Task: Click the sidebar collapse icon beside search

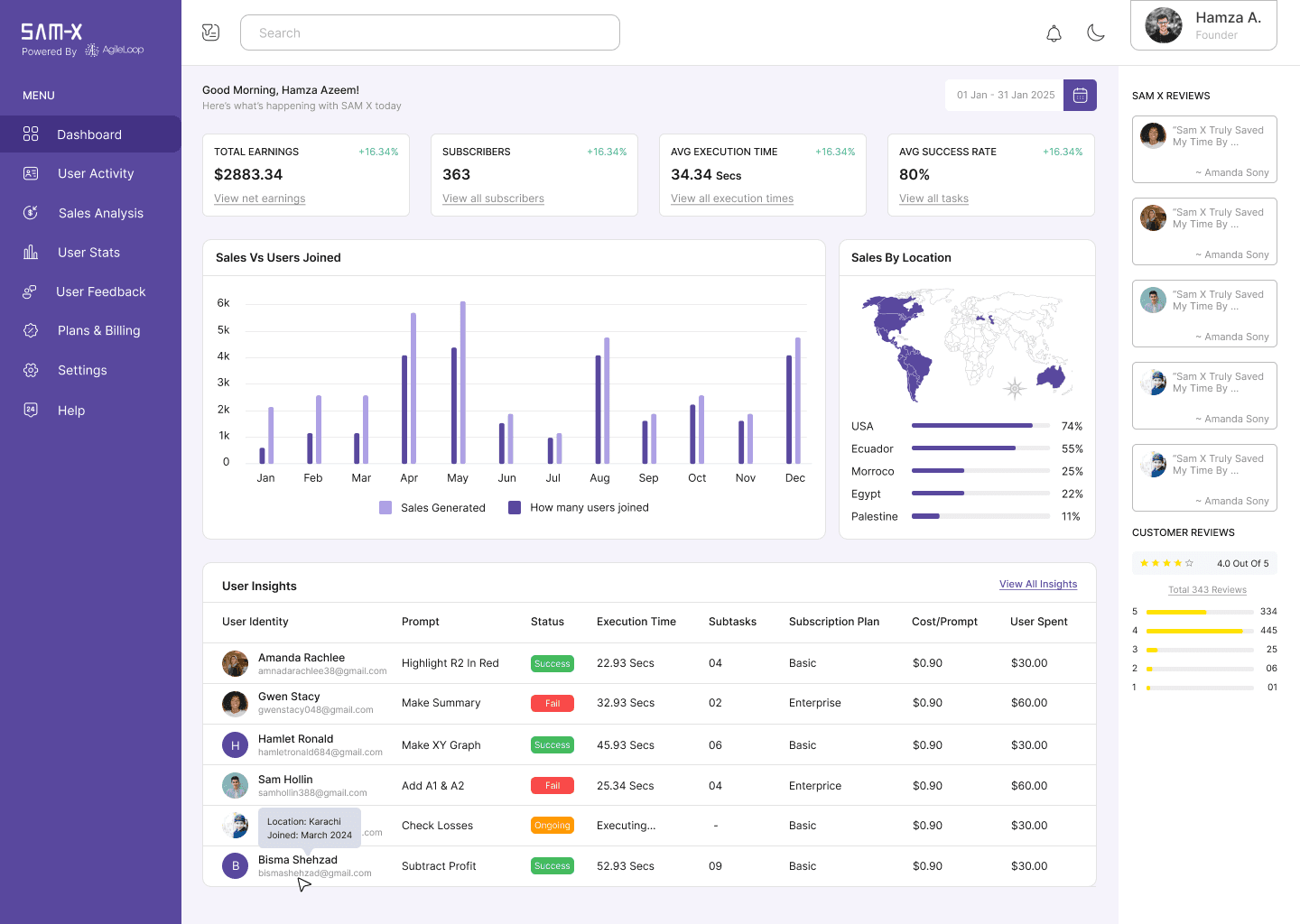Action: click(x=210, y=32)
